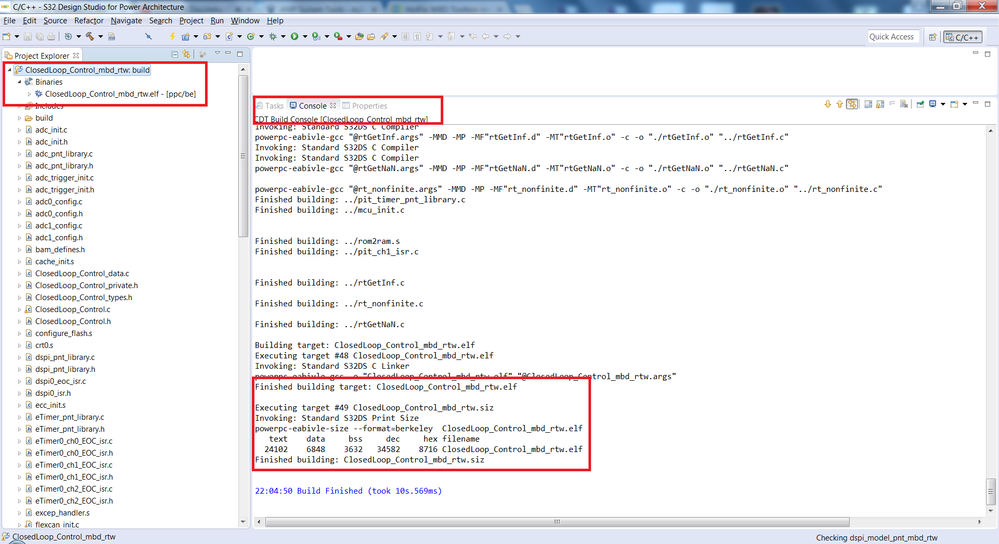This screenshot has width=999, height=544.
Task: Click the Console previous error up arrow
Action: click(840, 104)
